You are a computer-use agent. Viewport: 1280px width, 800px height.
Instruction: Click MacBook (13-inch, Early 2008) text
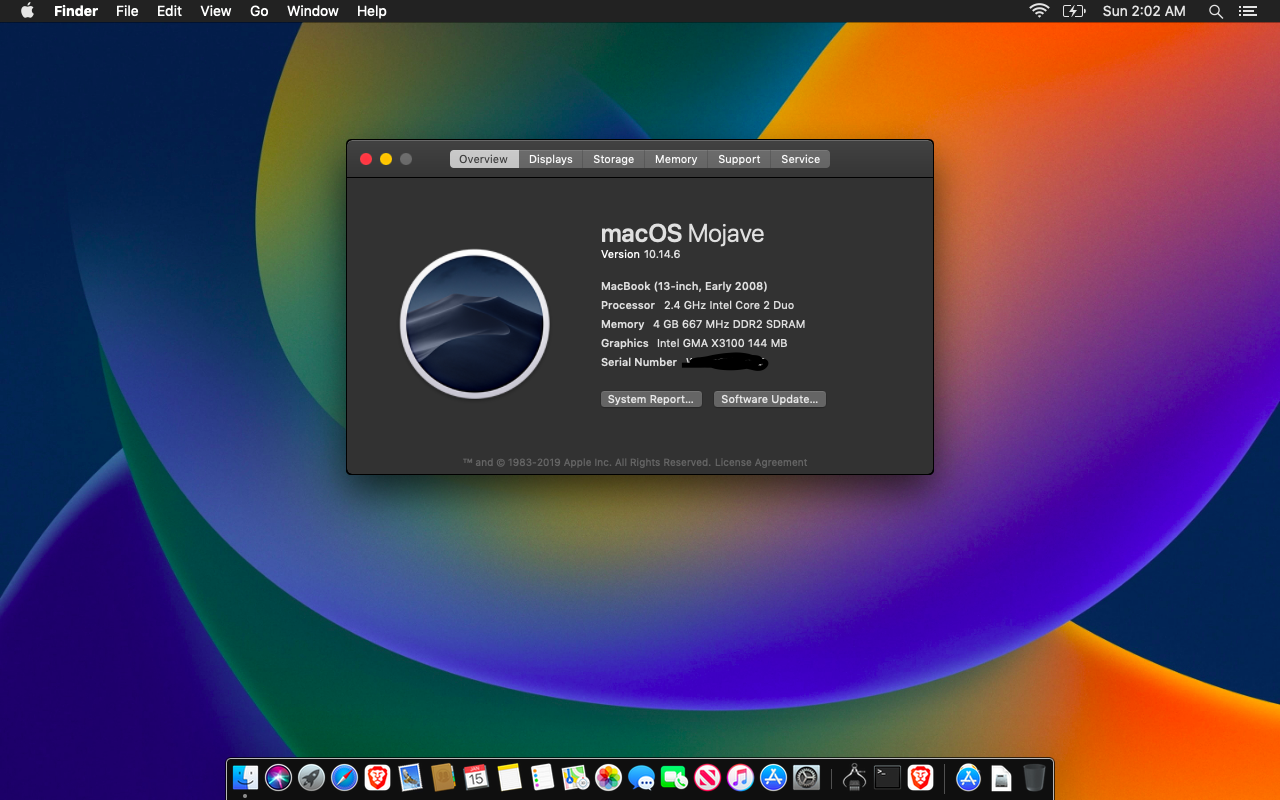pyautogui.click(x=684, y=286)
